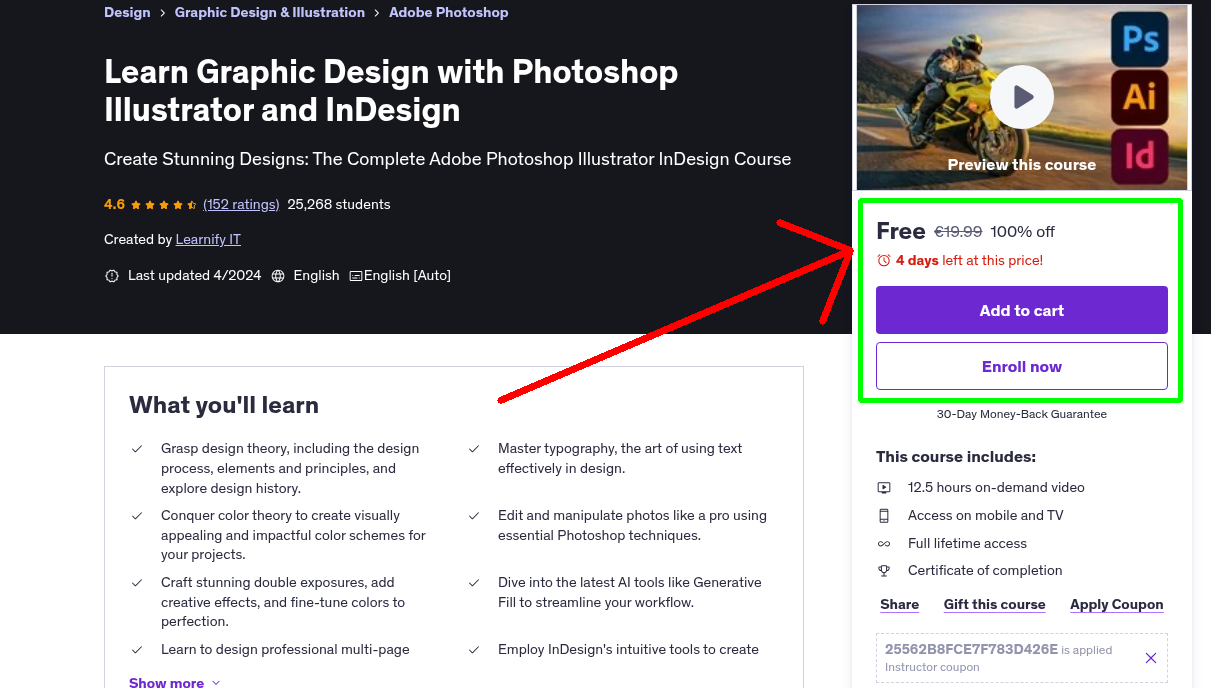The height and width of the screenshot is (688, 1211).
Task: Click the 100% off discount text
Action: (x=1022, y=232)
